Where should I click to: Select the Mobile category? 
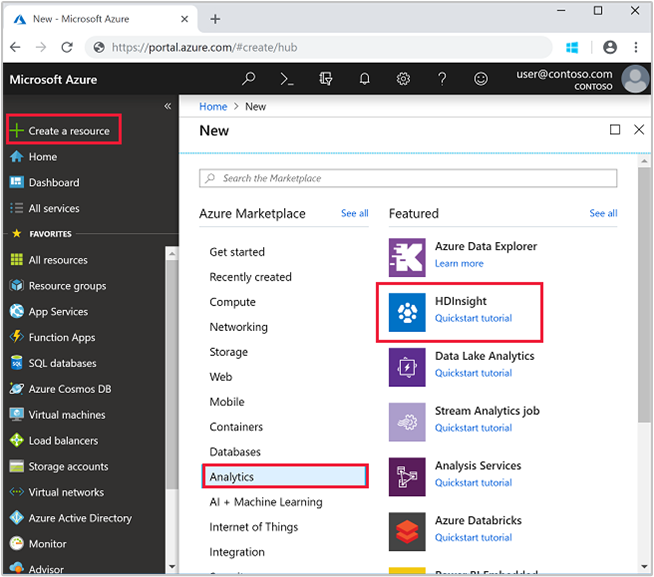point(227,402)
